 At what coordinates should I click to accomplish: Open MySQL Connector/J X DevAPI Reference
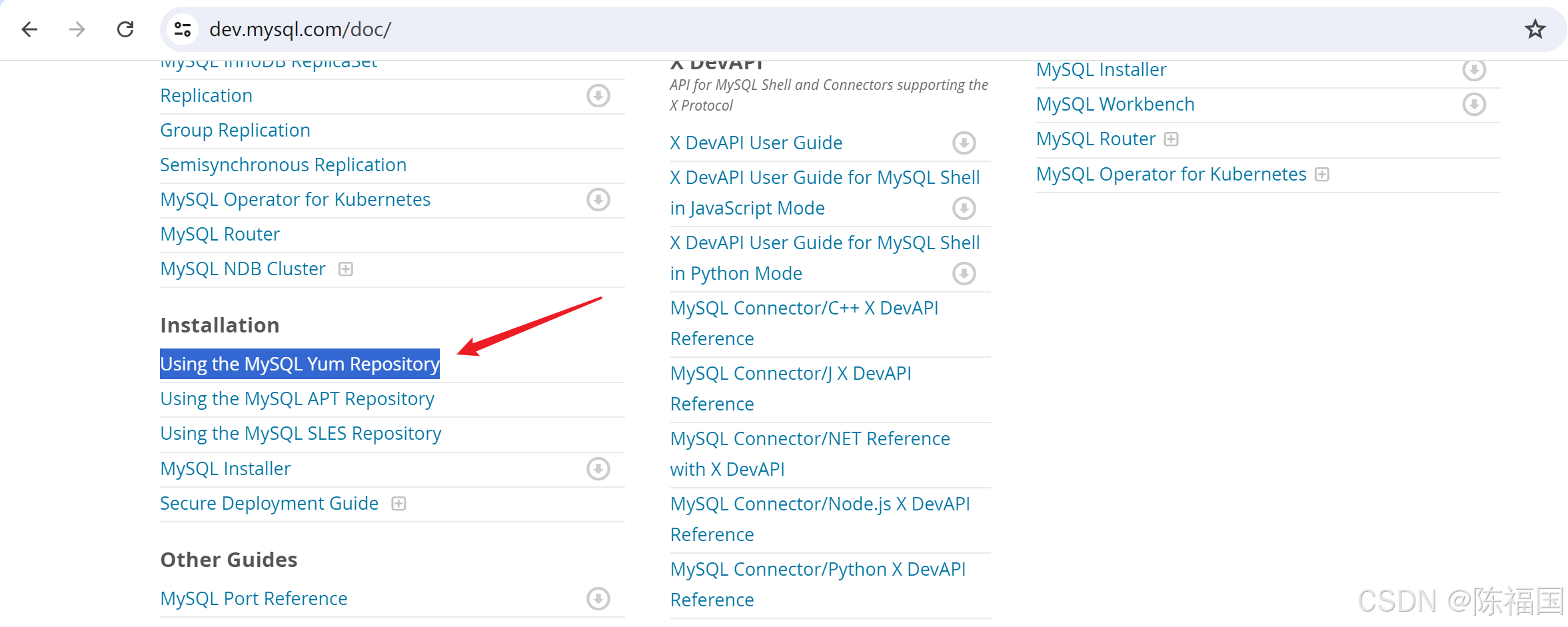tap(791, 388)
